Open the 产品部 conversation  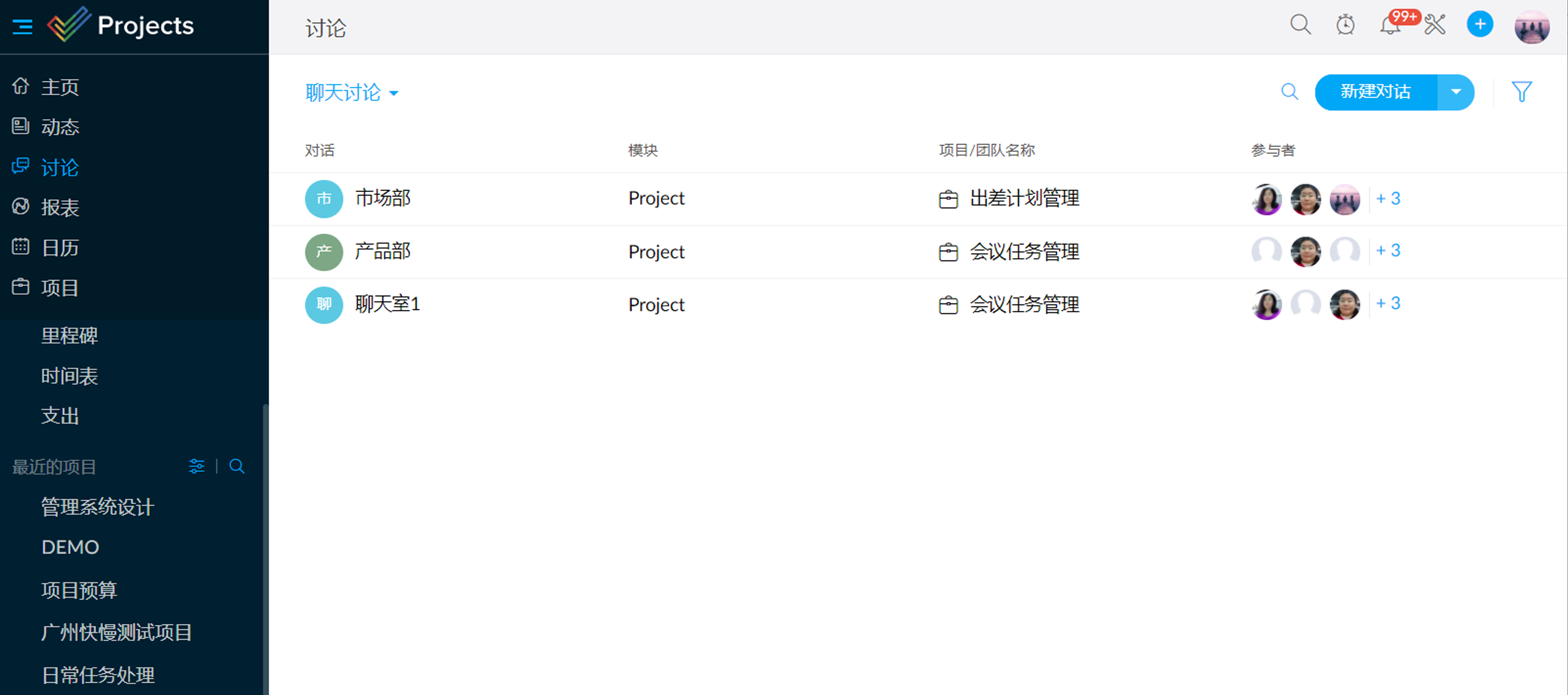(382, 251)
